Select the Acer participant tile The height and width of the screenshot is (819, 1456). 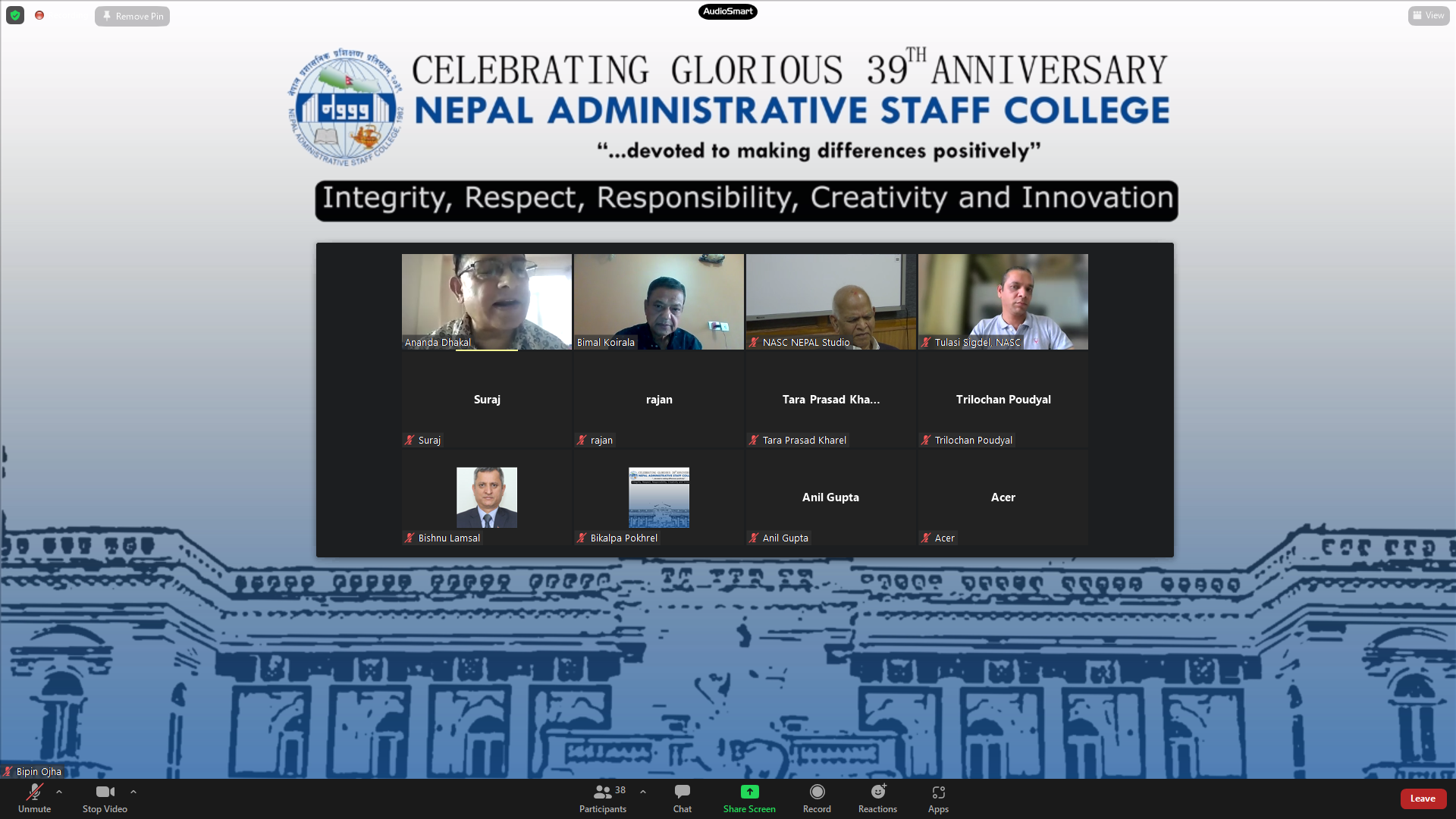point(1003,497)
